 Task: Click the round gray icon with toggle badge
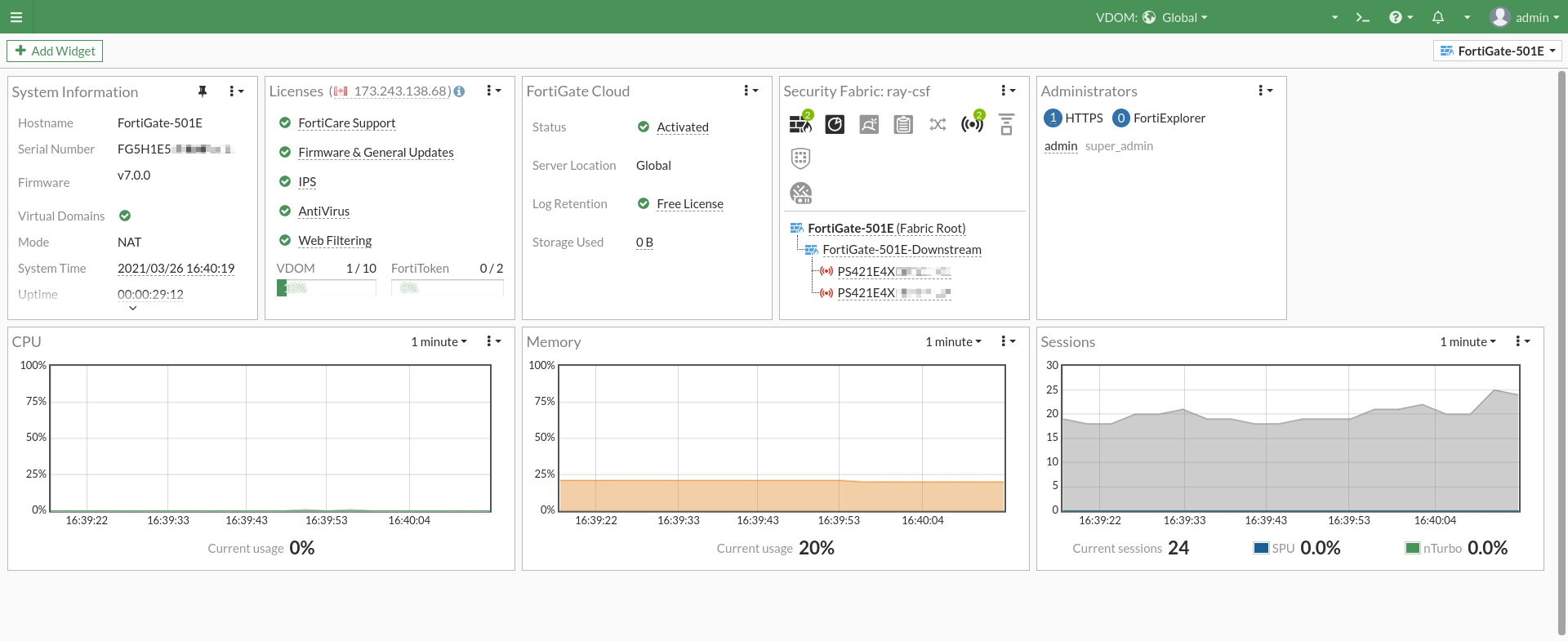pos(801,193)
